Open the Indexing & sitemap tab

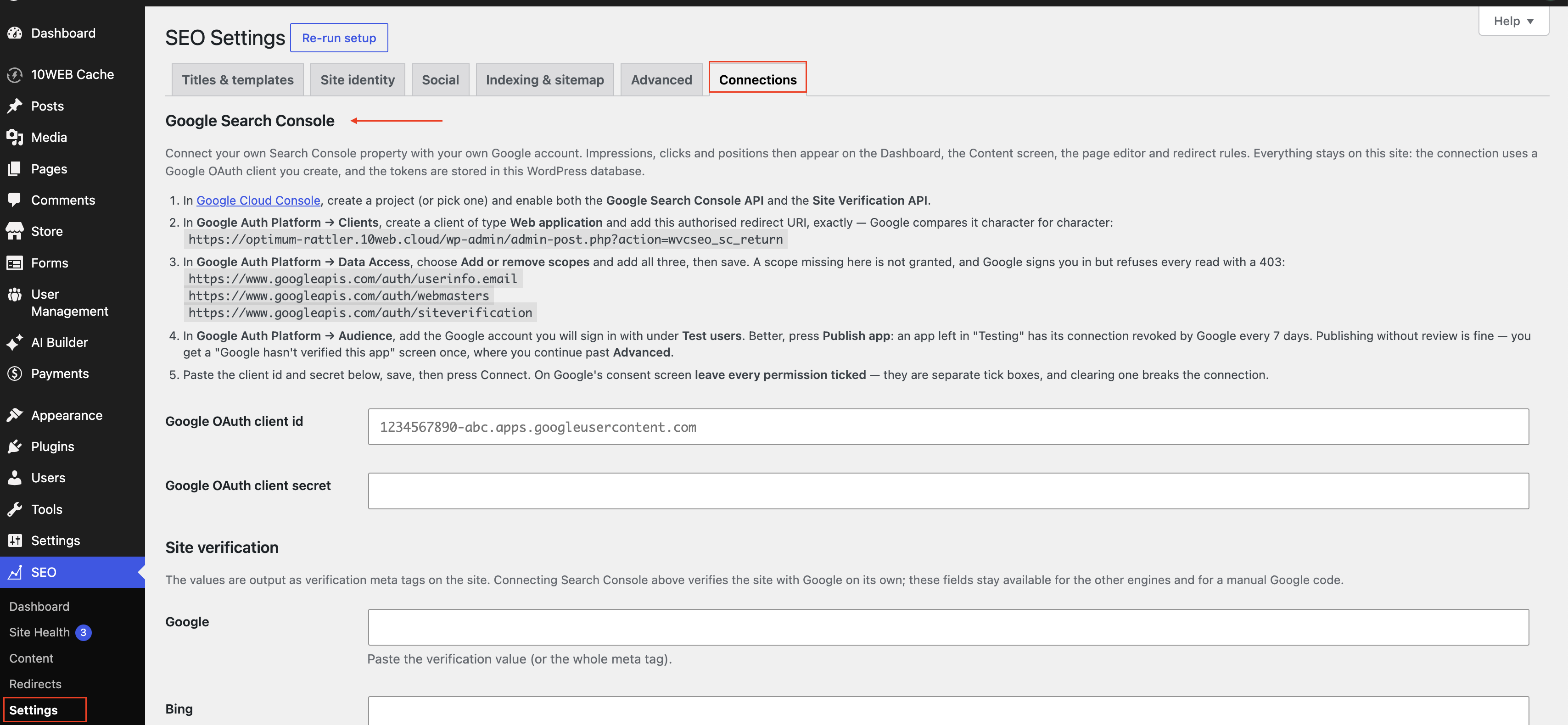click(545, 80)
